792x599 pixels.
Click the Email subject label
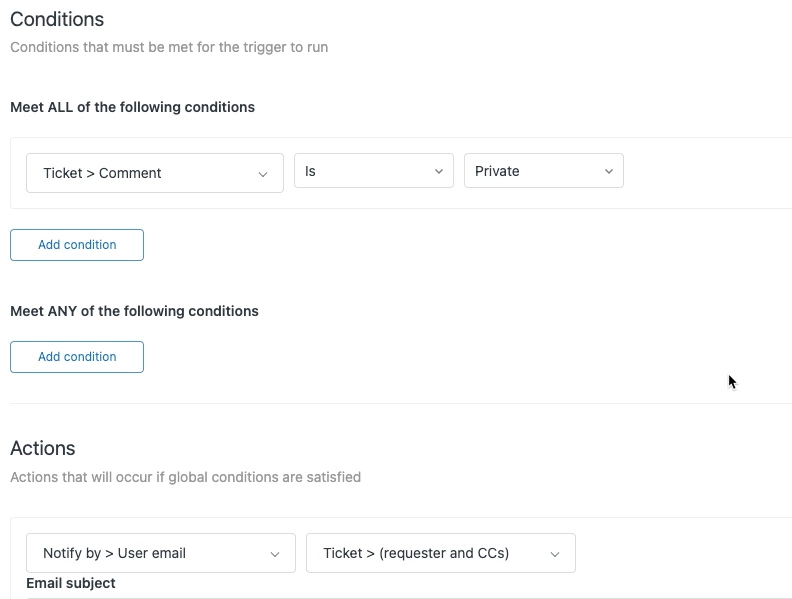pyautogui.click(x=71, y=583)
